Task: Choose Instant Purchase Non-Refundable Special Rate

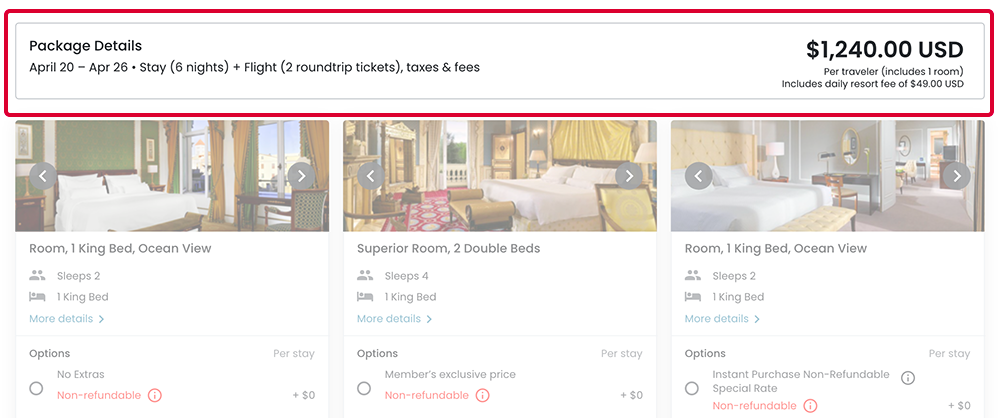Action: (x=692, y=388)
